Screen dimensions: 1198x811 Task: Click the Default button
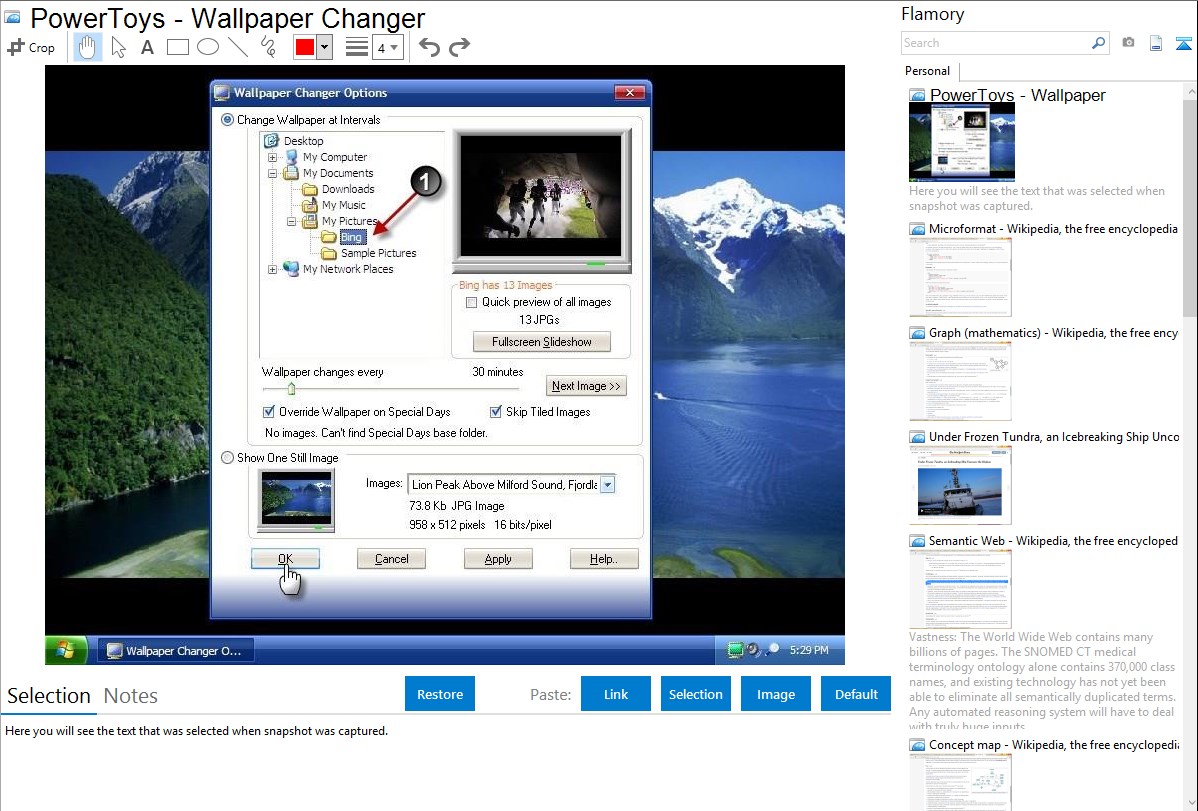[856, 694]
